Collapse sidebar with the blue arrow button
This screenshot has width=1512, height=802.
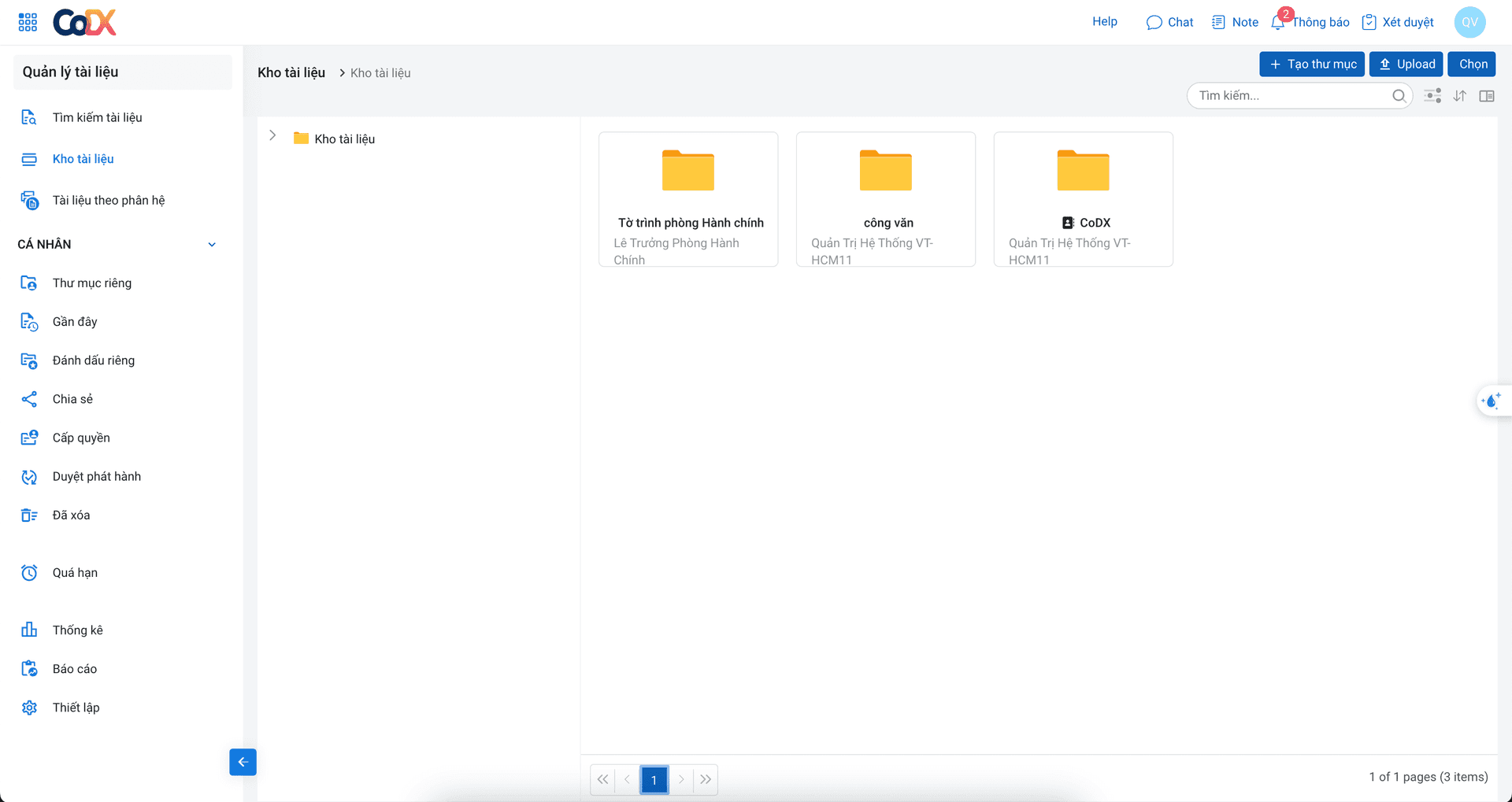243,762
